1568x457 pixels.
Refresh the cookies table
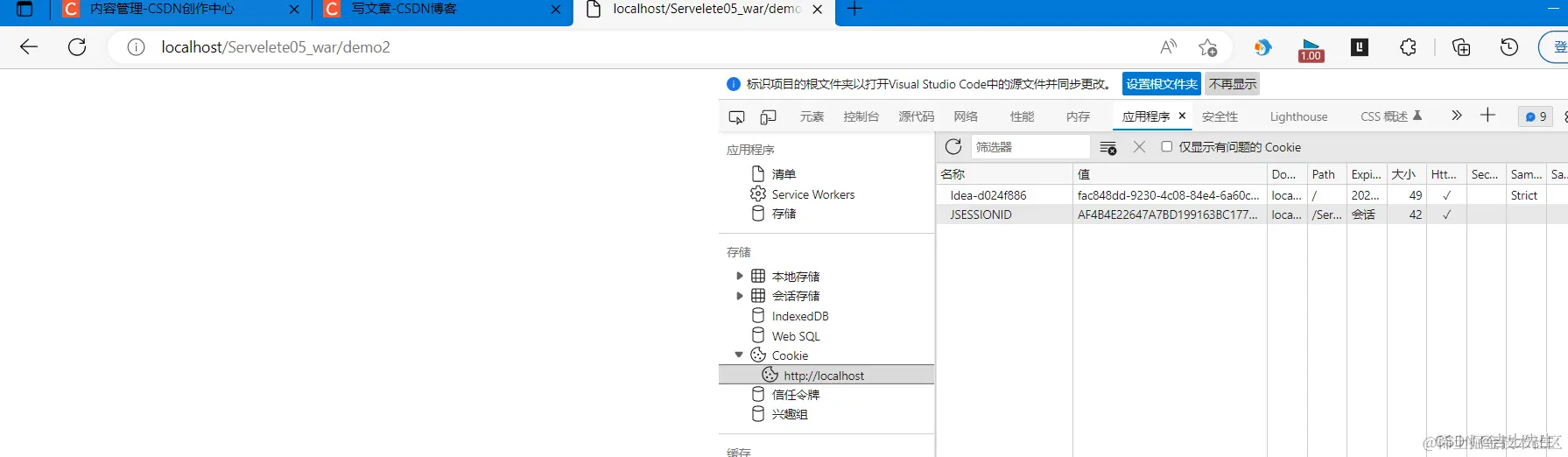953,147
